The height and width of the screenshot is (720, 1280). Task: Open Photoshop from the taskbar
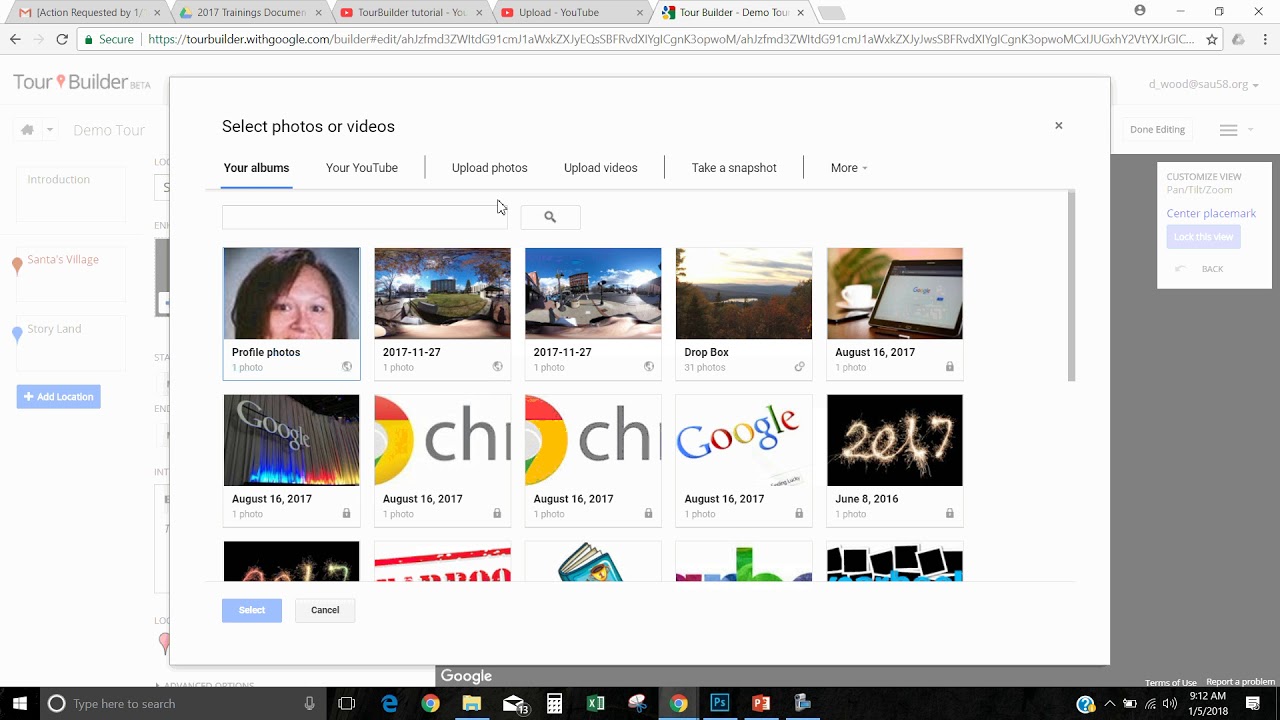pos(719,704)
